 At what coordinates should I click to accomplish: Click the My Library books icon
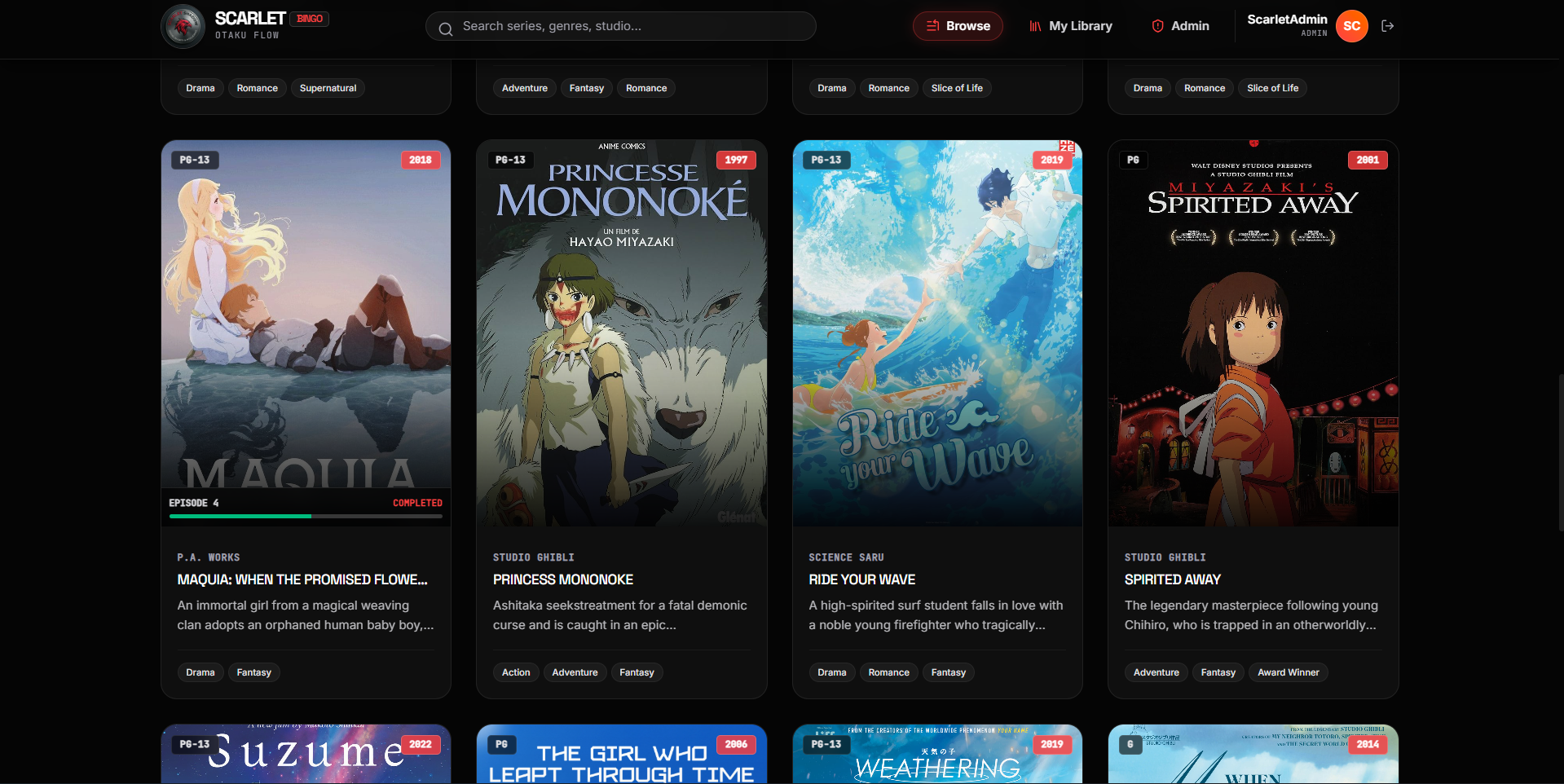[1035, 26]
